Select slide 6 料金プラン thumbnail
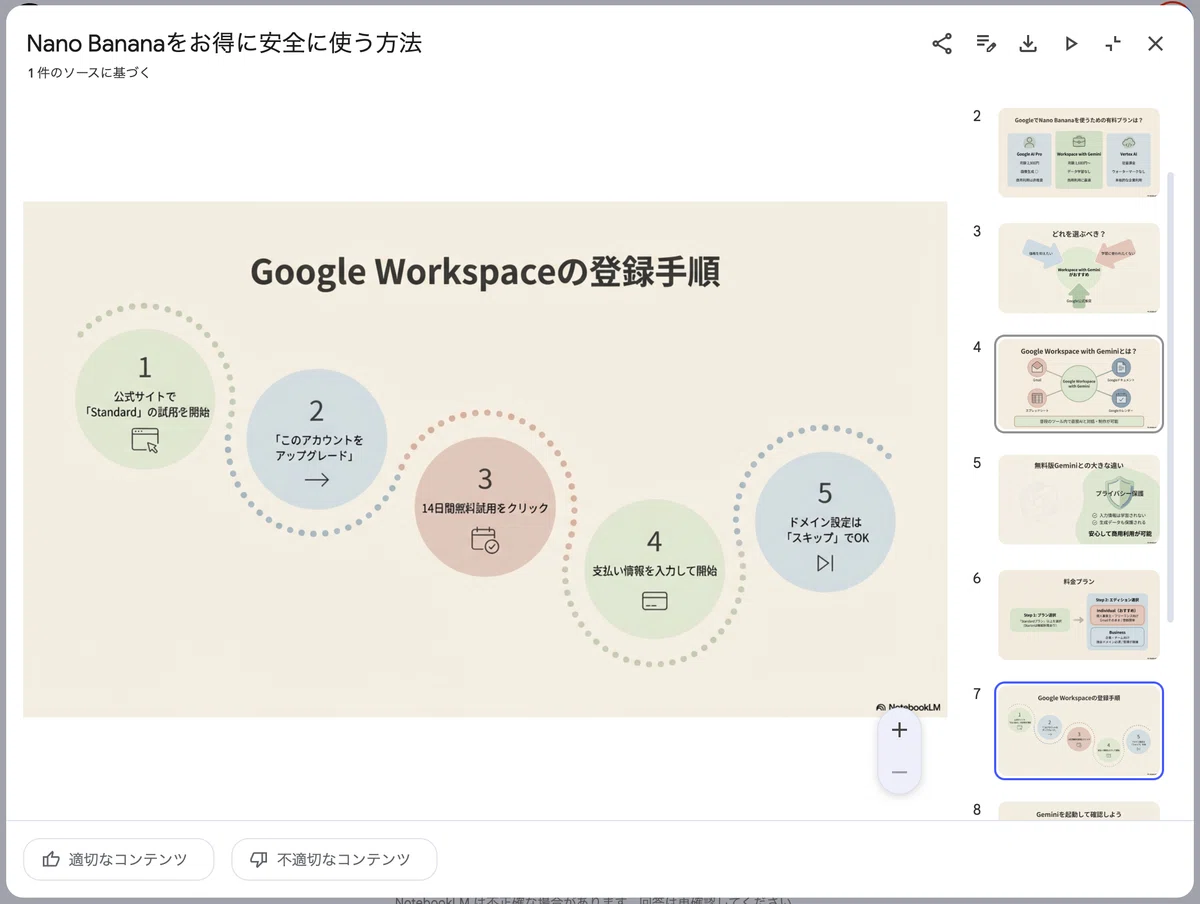Image resolution: width=1200 pixels, height=904 pixels. pos(1079,615)
